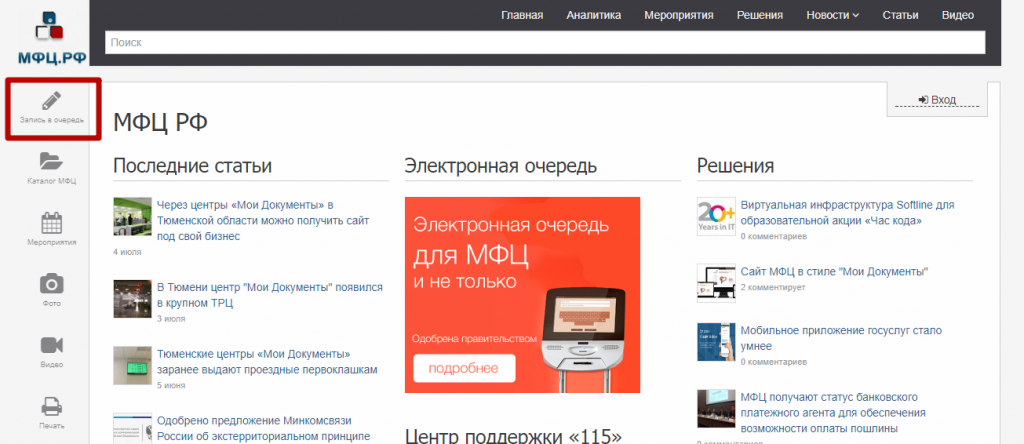Viewport: 1024px width, 444px height.
Task: Select the Фото camera icon
Action: coord(51,284)
